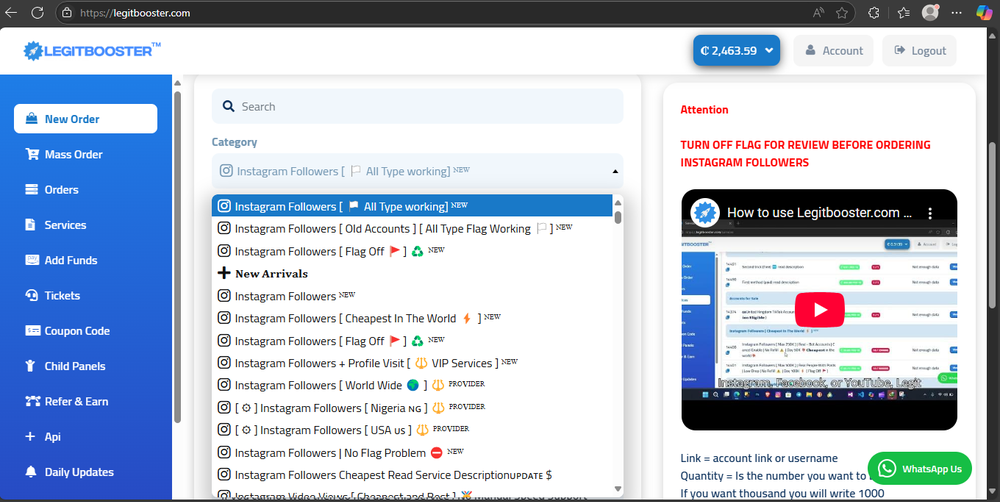Click the search magnifier icon
This screenshot has width=1000, height=502.
(228, 107)
